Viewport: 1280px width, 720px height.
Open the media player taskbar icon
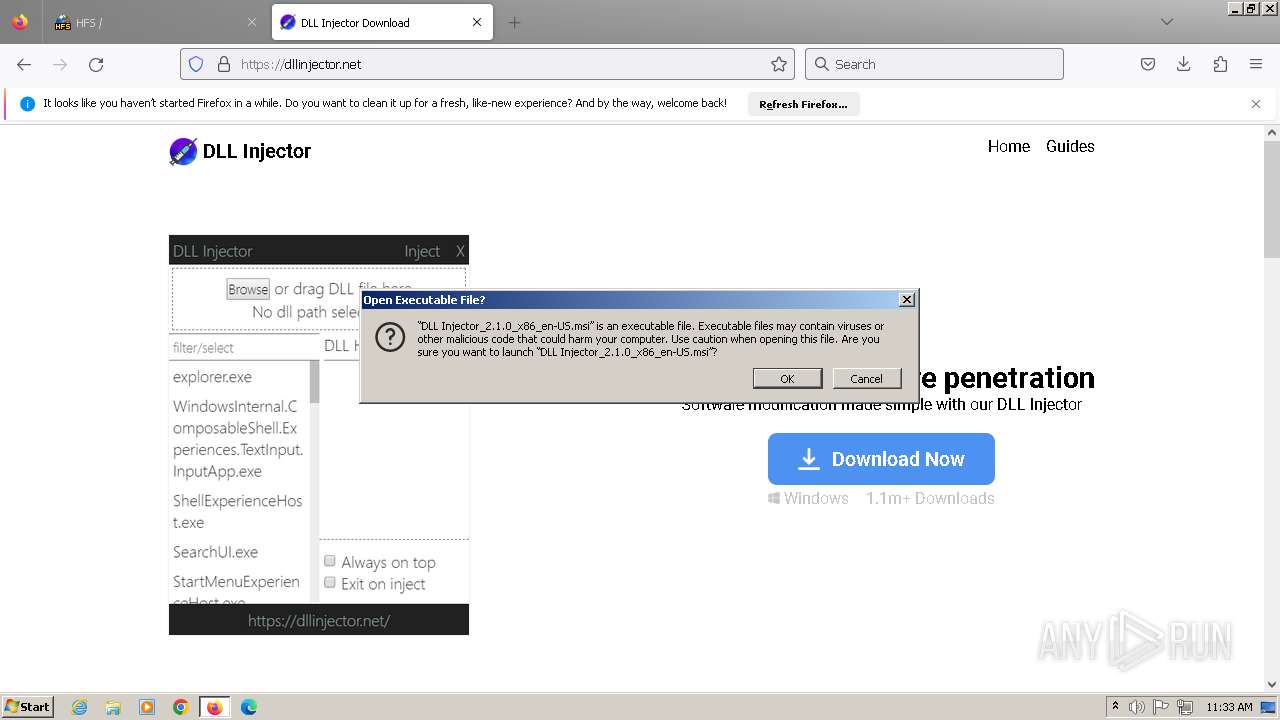(147, 707)
